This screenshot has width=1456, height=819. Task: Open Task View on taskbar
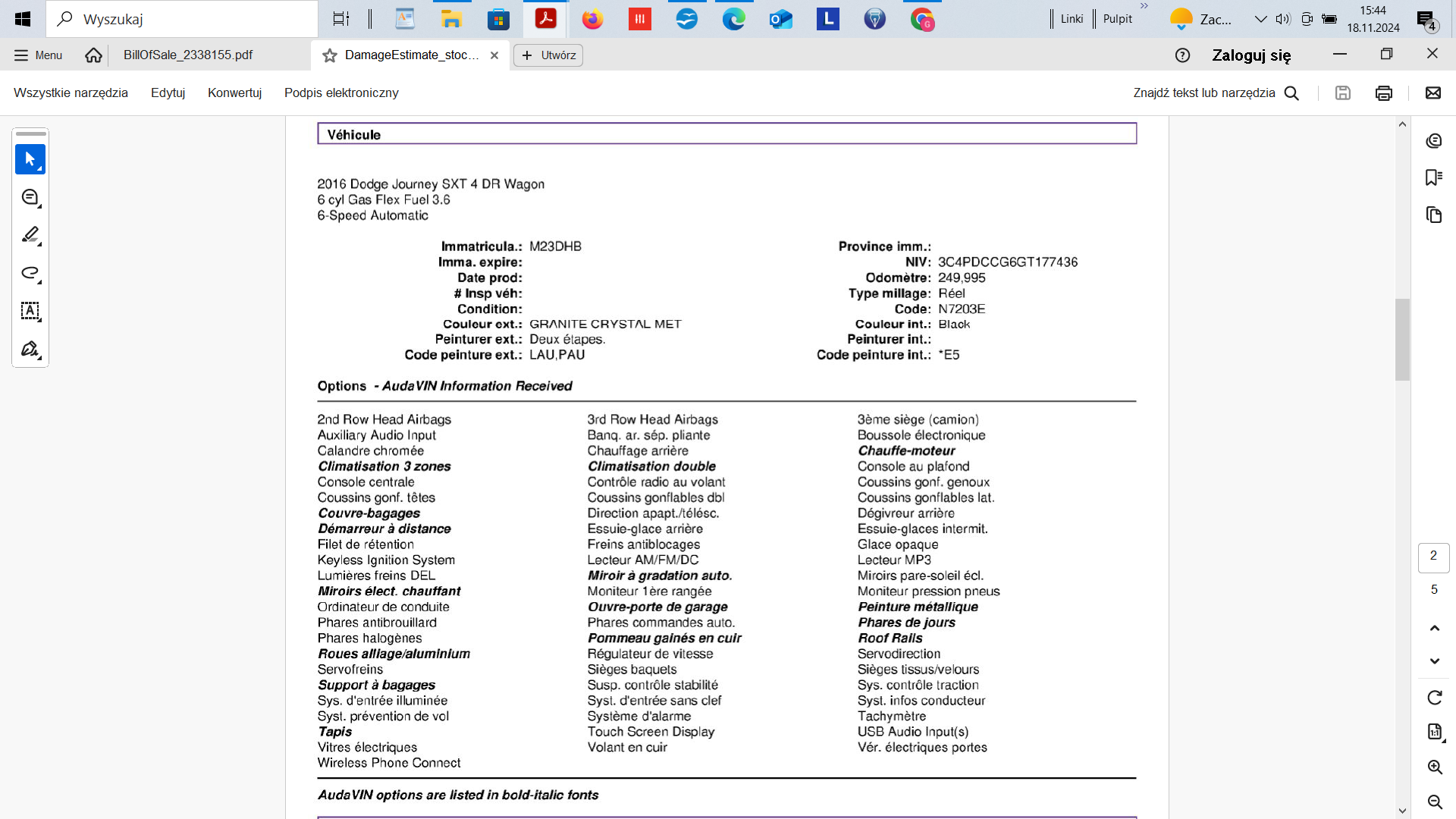click(341, 19)
